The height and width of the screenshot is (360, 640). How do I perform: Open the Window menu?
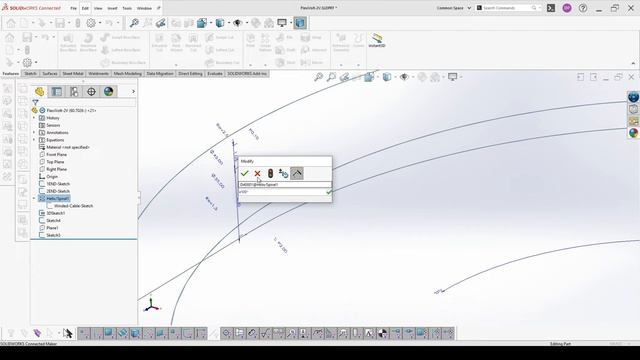(144, 8)
